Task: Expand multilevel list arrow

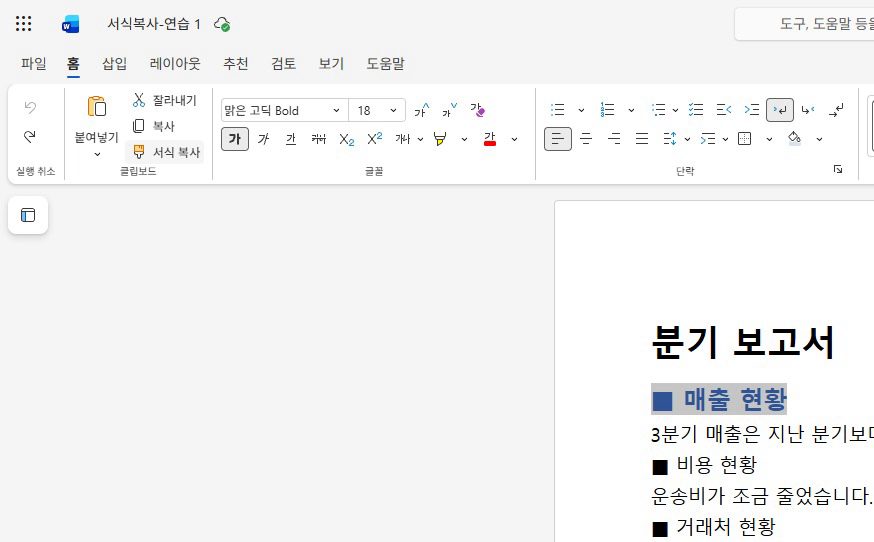Action: (675, 110)
